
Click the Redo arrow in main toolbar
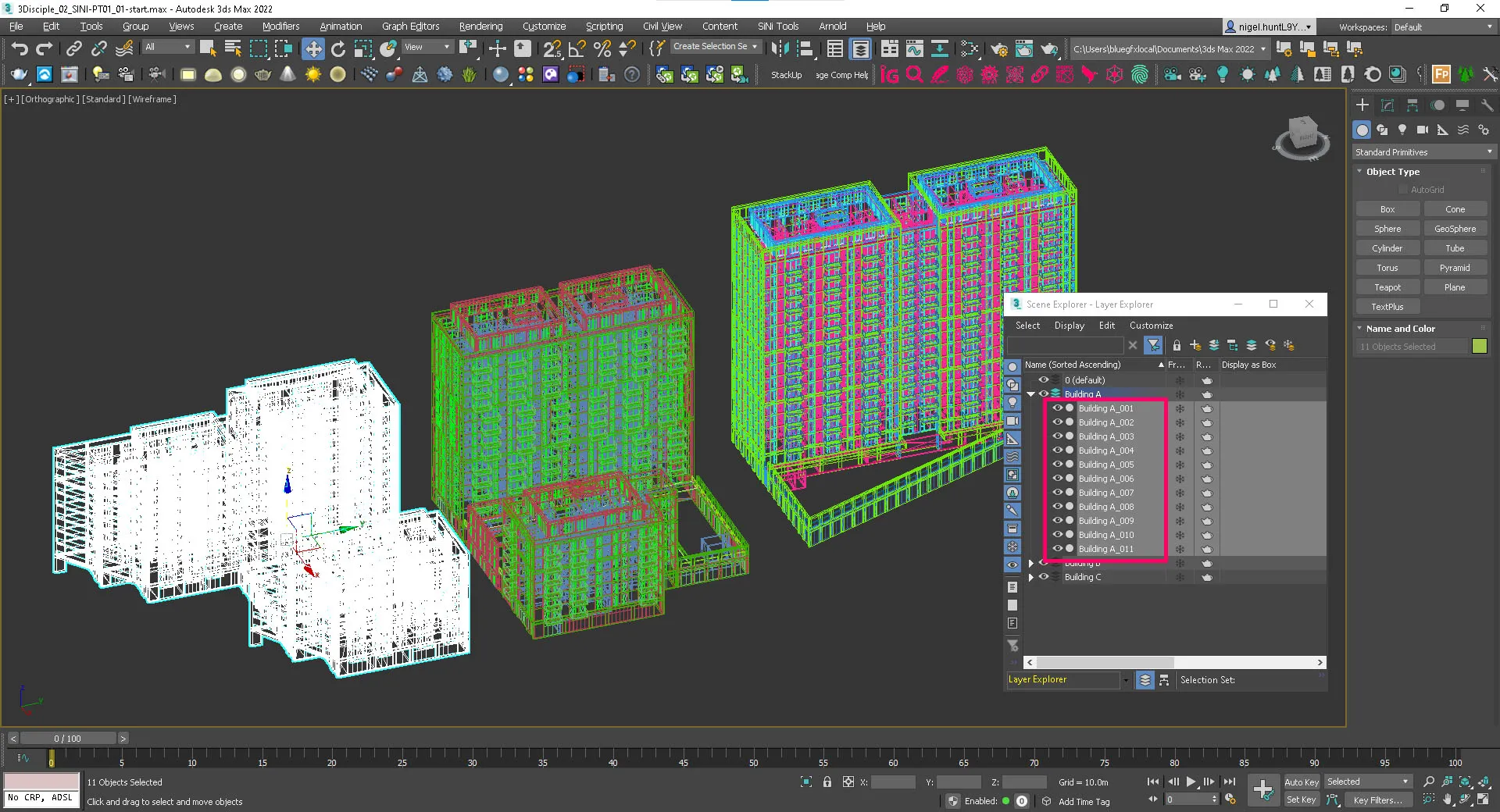tap(45, 48)
